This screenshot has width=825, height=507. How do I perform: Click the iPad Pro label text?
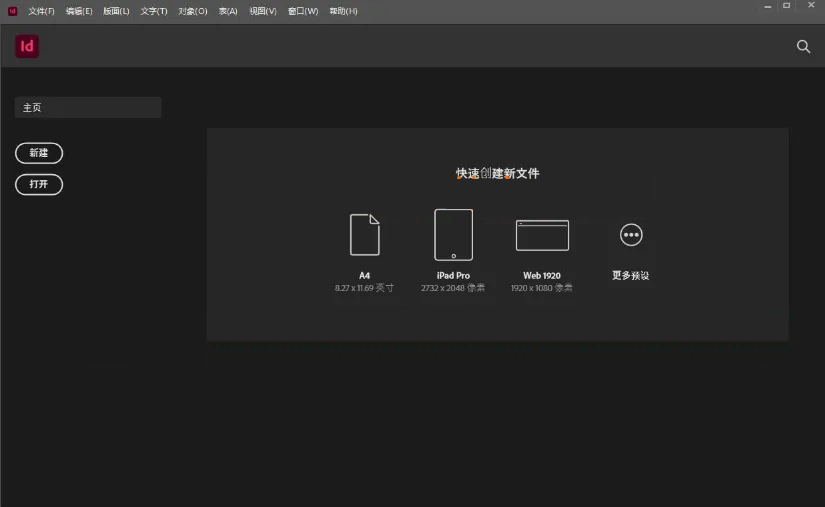(453, 275)
